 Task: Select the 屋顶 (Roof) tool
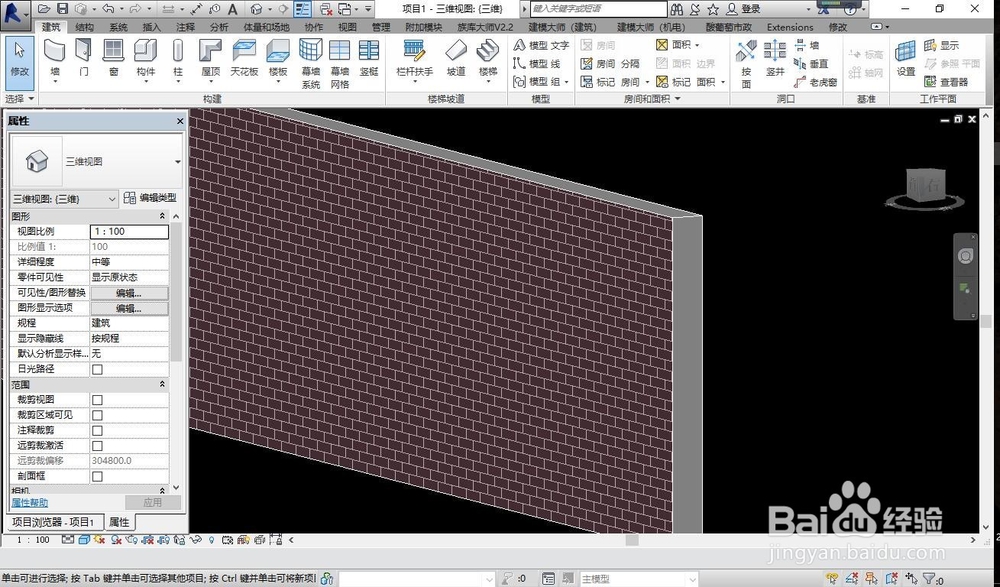(x=210, y=59)
